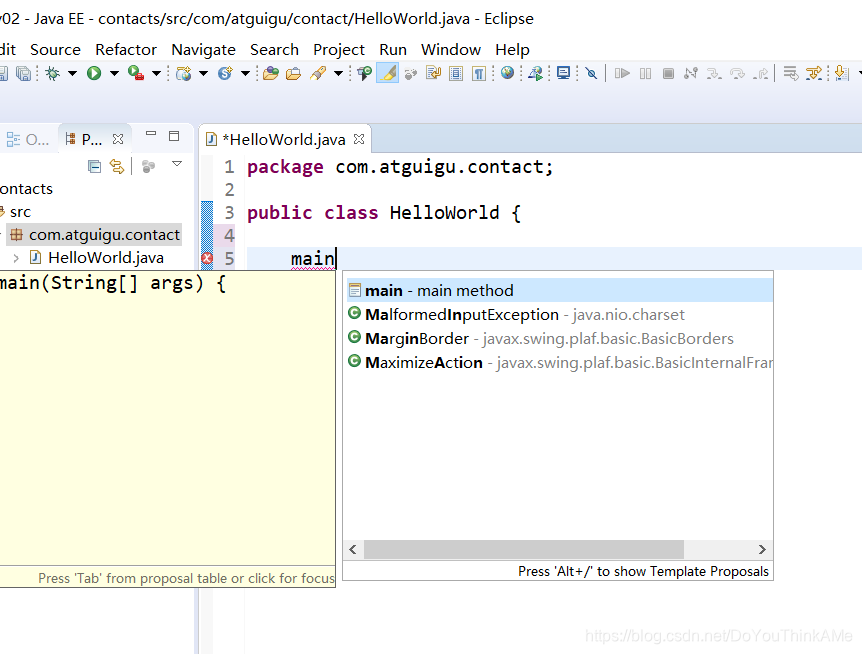Click the Next Annotation arrow icon
Screen dimensions: 862x654
[x=841, y=73]
